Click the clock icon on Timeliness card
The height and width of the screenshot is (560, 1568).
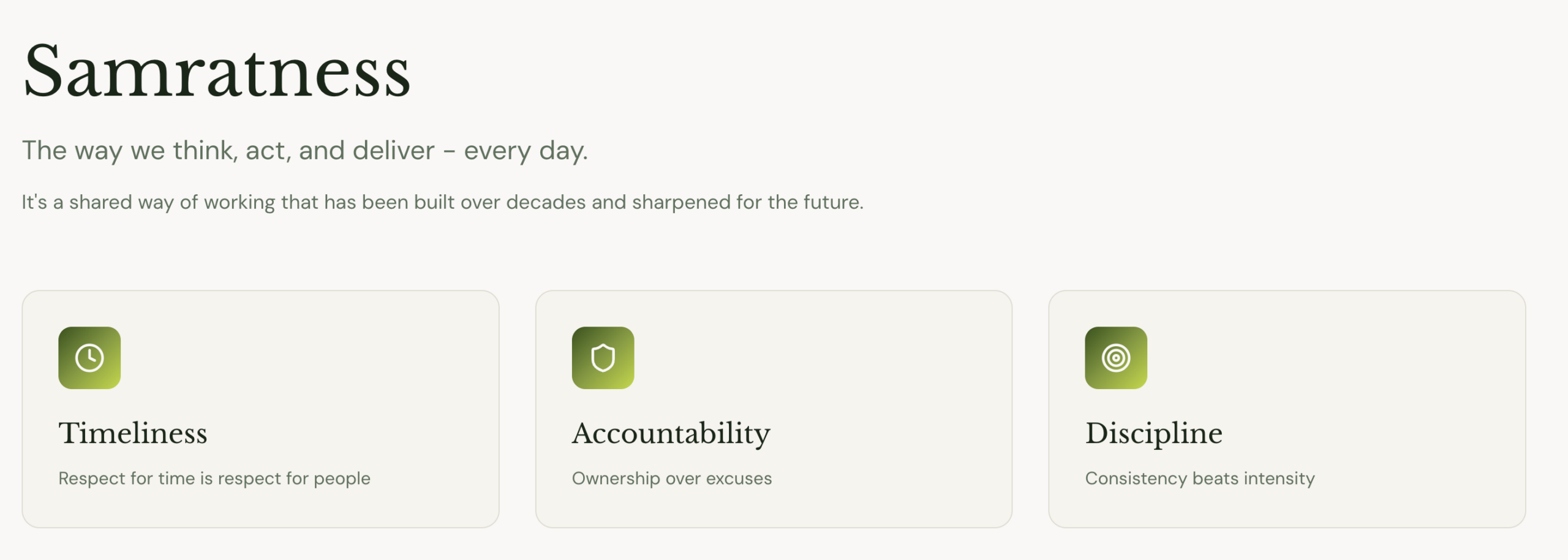tap(89, 358)
